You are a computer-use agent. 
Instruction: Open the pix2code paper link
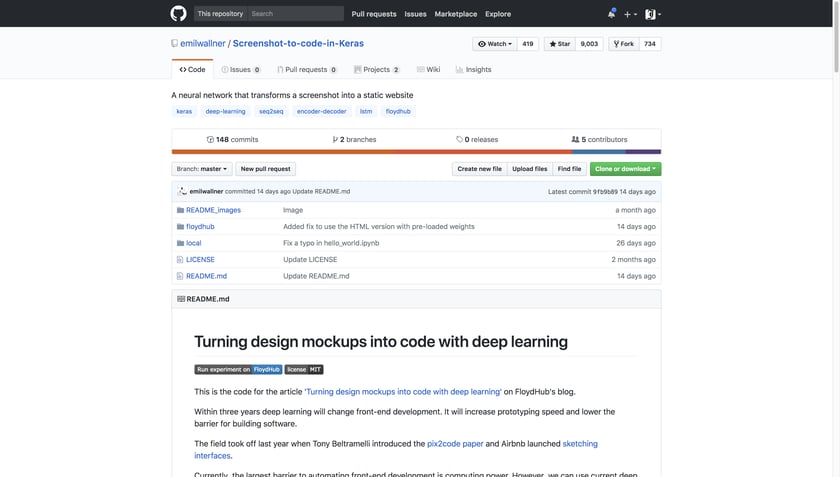pyautogui.click(x=455, y=444)
